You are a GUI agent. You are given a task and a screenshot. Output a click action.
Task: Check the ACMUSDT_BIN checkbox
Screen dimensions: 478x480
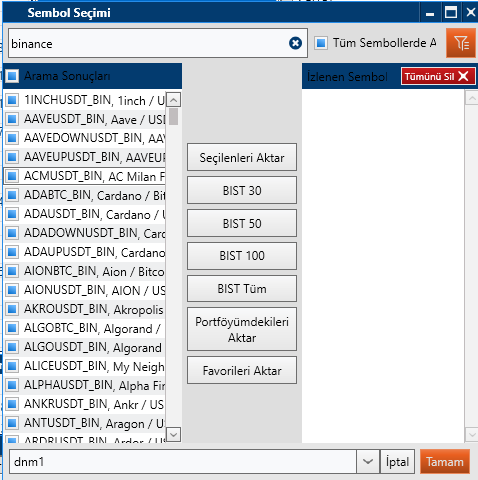(x=12, y=176)
